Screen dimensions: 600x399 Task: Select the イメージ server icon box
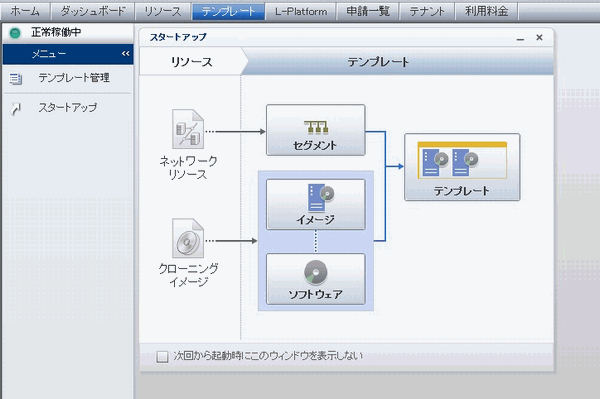coord(316,204)
